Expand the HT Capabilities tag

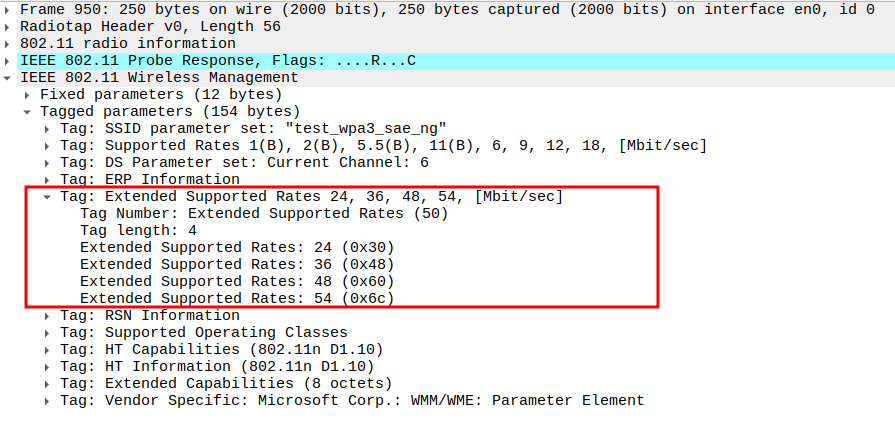tap(48, 350)
